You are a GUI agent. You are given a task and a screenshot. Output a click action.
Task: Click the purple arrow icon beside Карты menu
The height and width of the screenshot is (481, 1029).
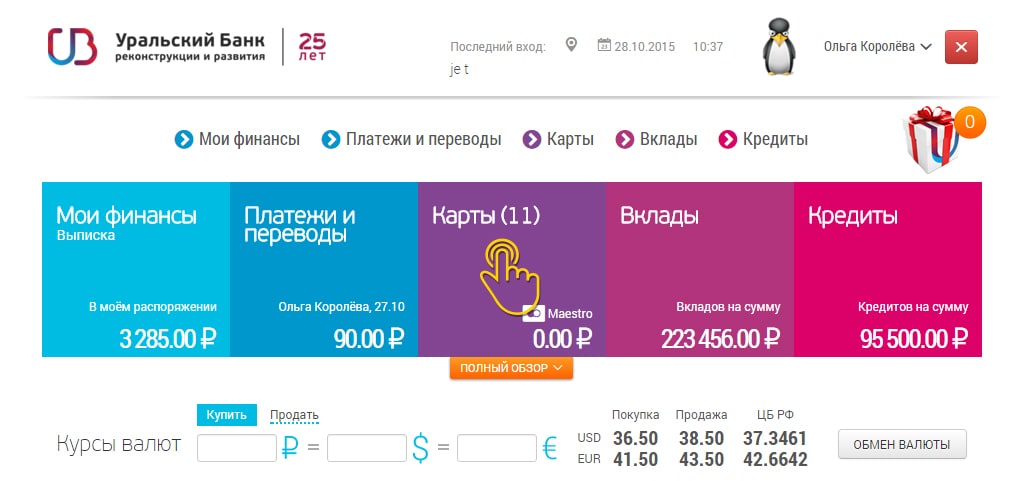[532, 139]
